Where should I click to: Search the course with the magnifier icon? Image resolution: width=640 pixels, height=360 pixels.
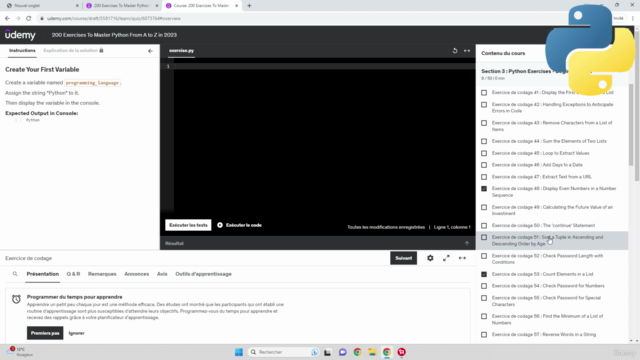[15, 274]
